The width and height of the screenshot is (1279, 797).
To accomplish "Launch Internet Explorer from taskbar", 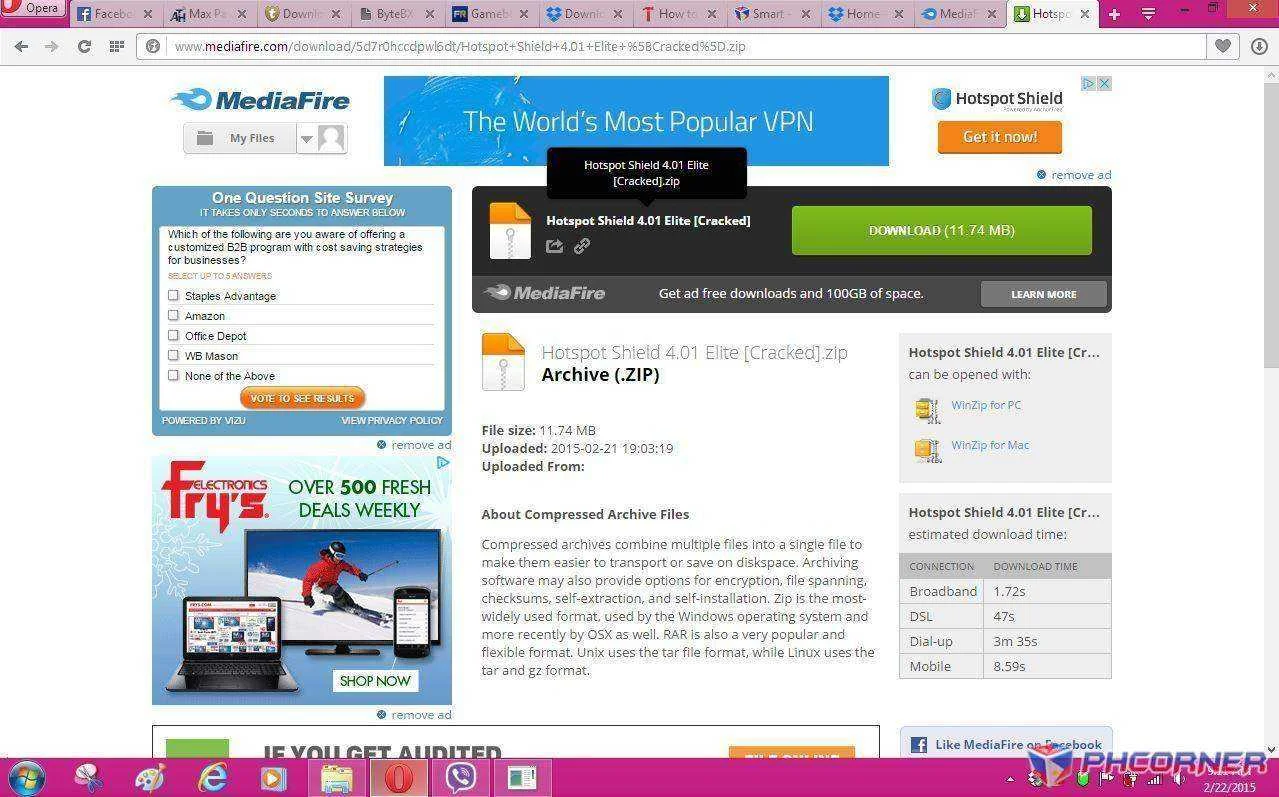I will [212, 778].
